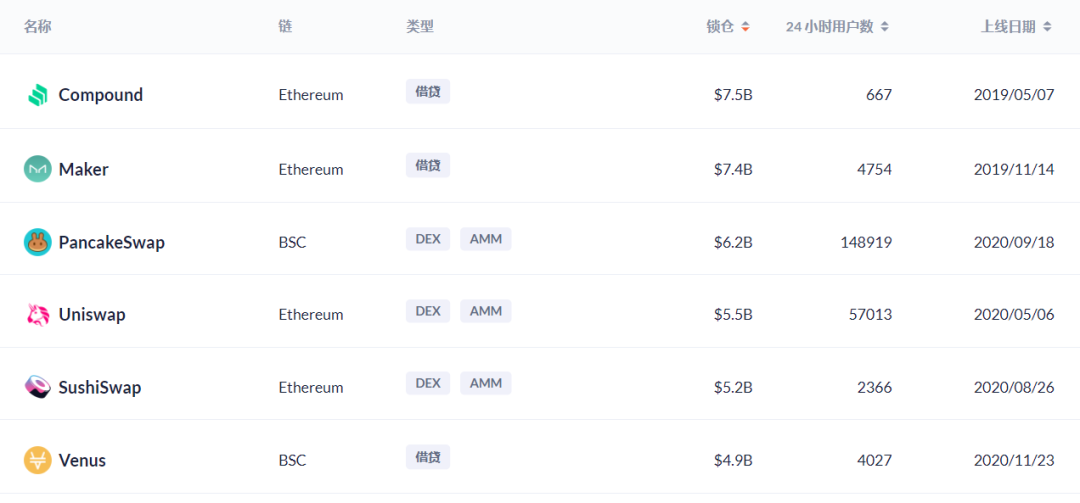This screenshot has height=503, width=1080.
Task: Click the 借贷 tag in the Venus row
Action: pyautogui.click(x=428, y=457)
